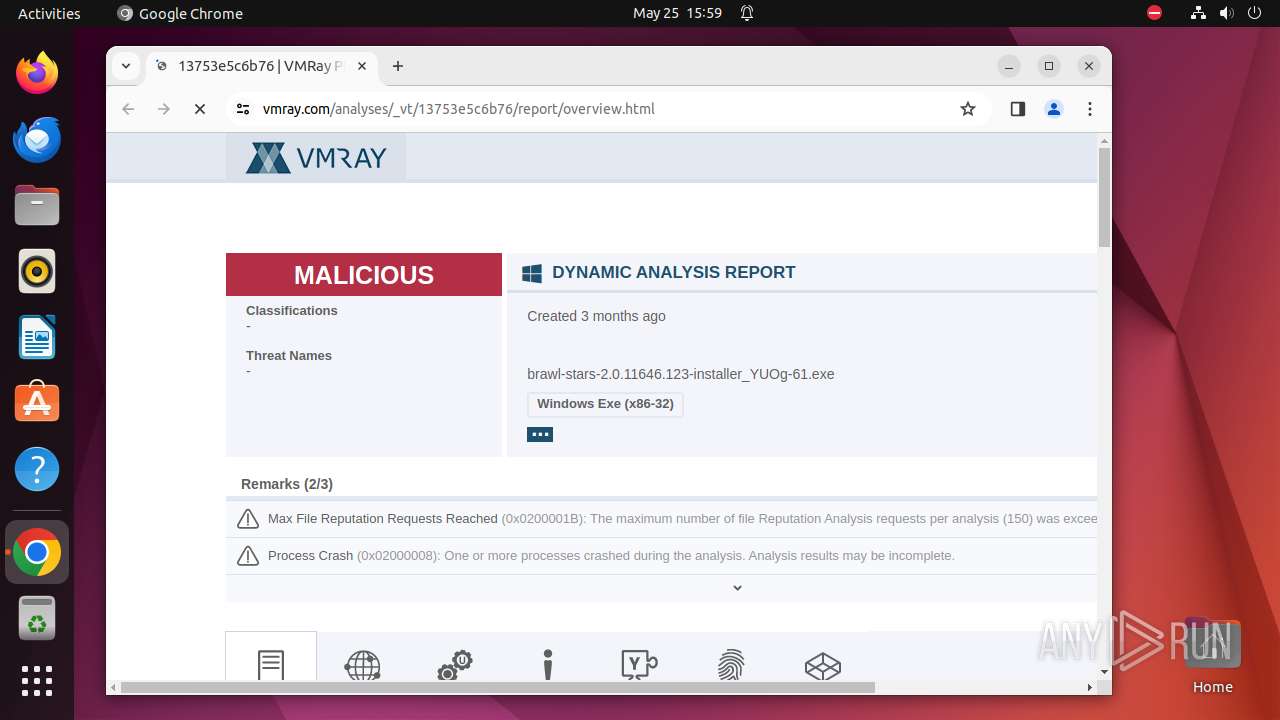Select the installer file name text

coord(681,374)
